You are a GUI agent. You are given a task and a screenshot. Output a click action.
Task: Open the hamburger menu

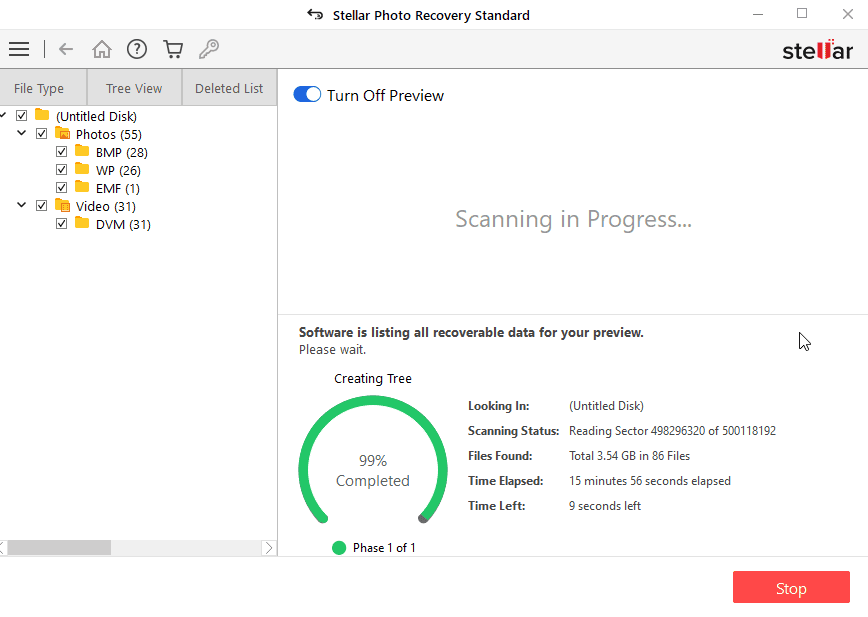point(19,49)
